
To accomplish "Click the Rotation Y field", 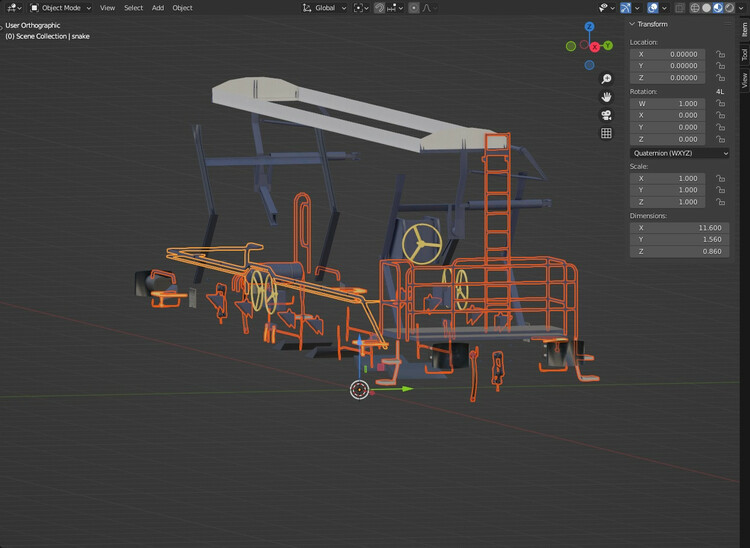I will (667, 128).
